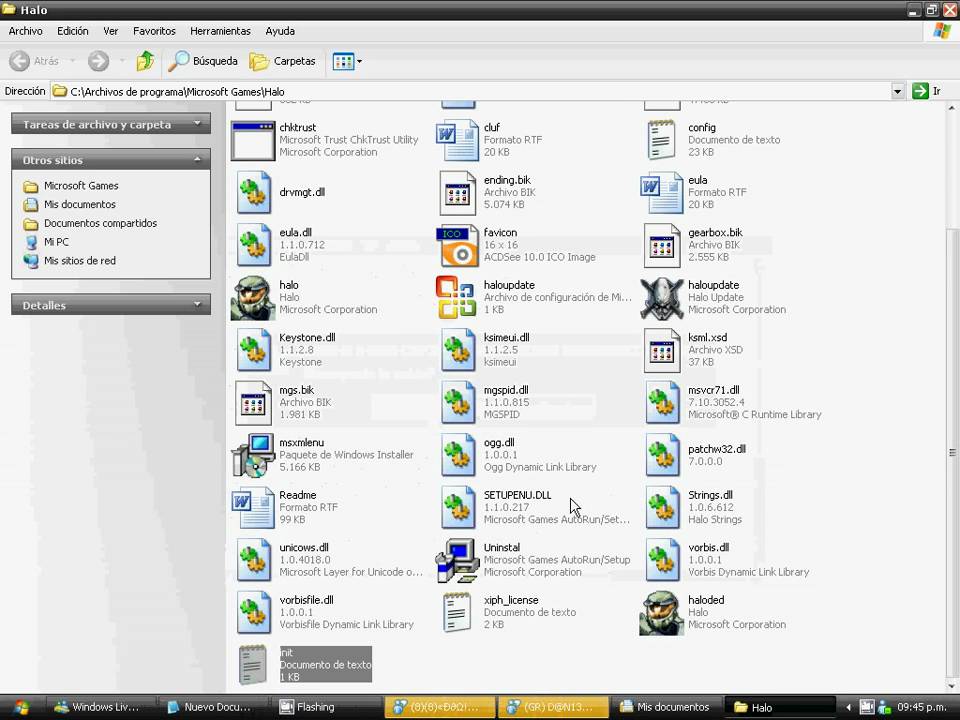Viewport: 960px width, 720px height.
Task: Toggle the Carpetas folder tree pane
Action: [282, 61]
